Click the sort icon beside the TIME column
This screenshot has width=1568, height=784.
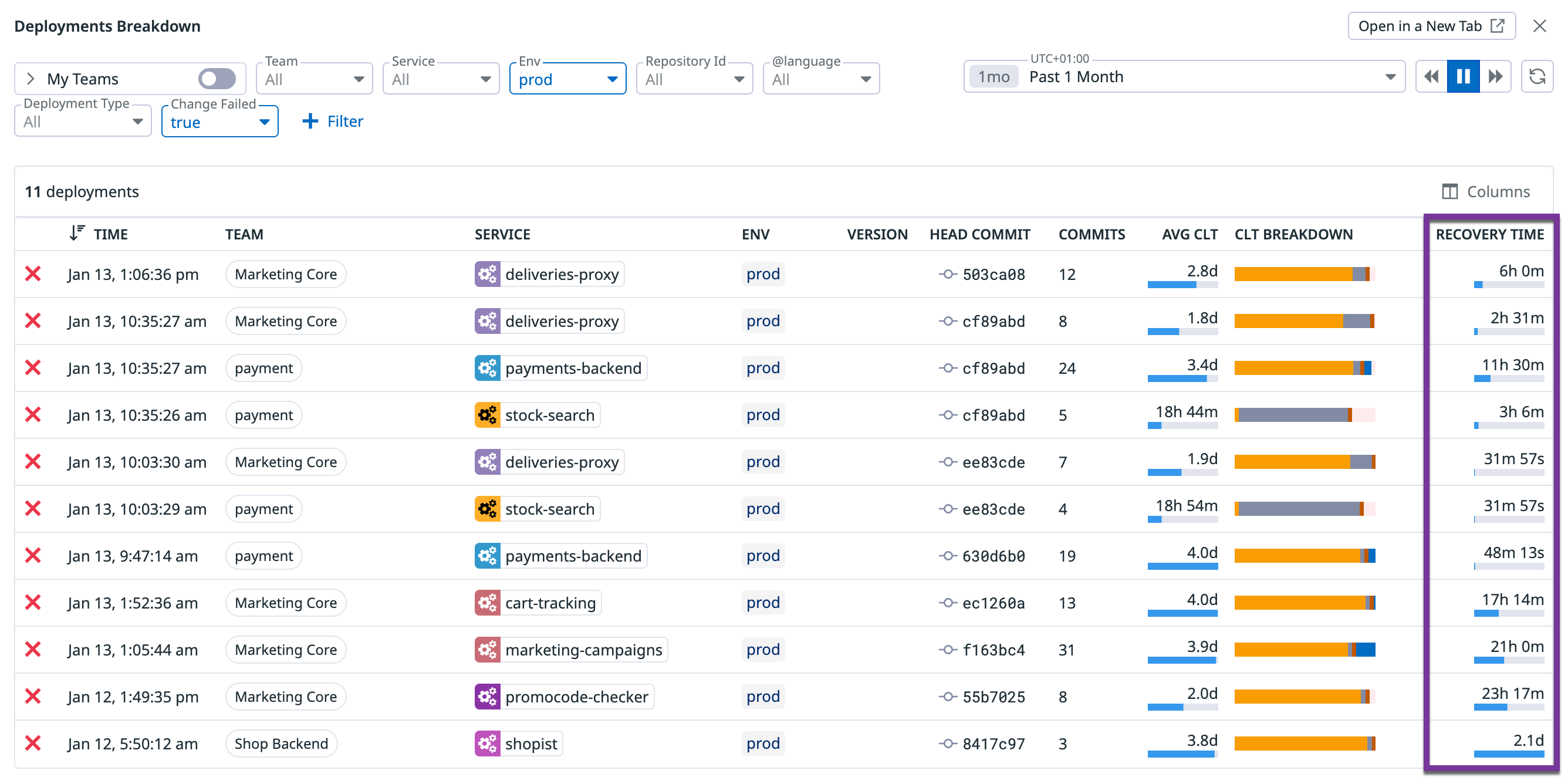tap(77, 234)
